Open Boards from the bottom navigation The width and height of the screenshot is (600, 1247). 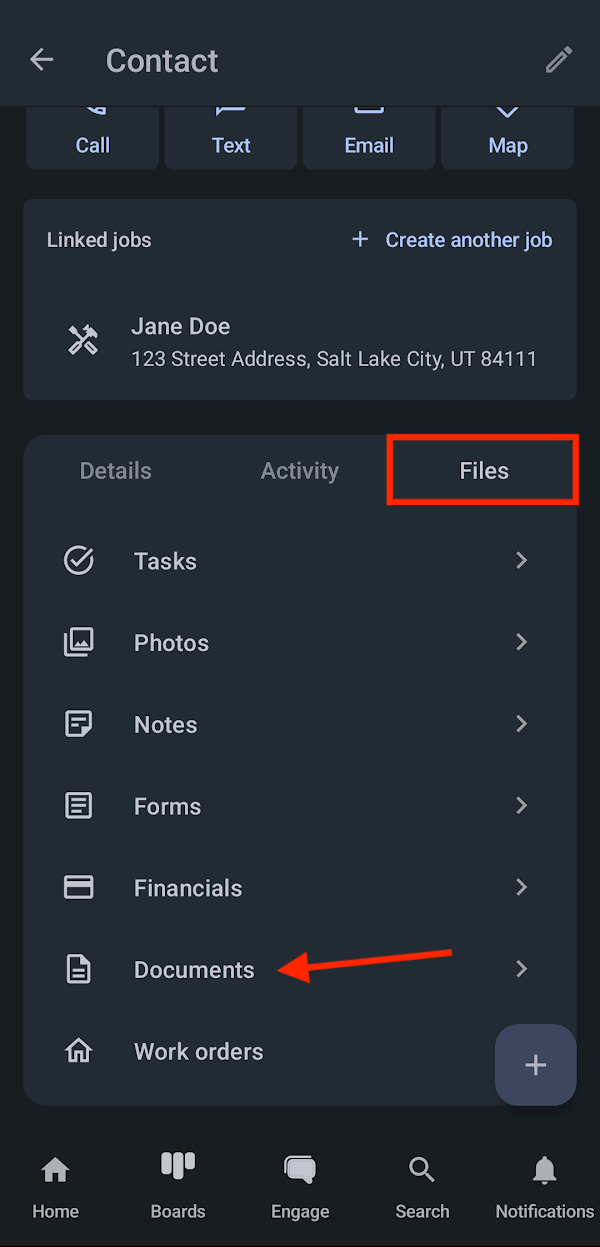point(177,1185)
